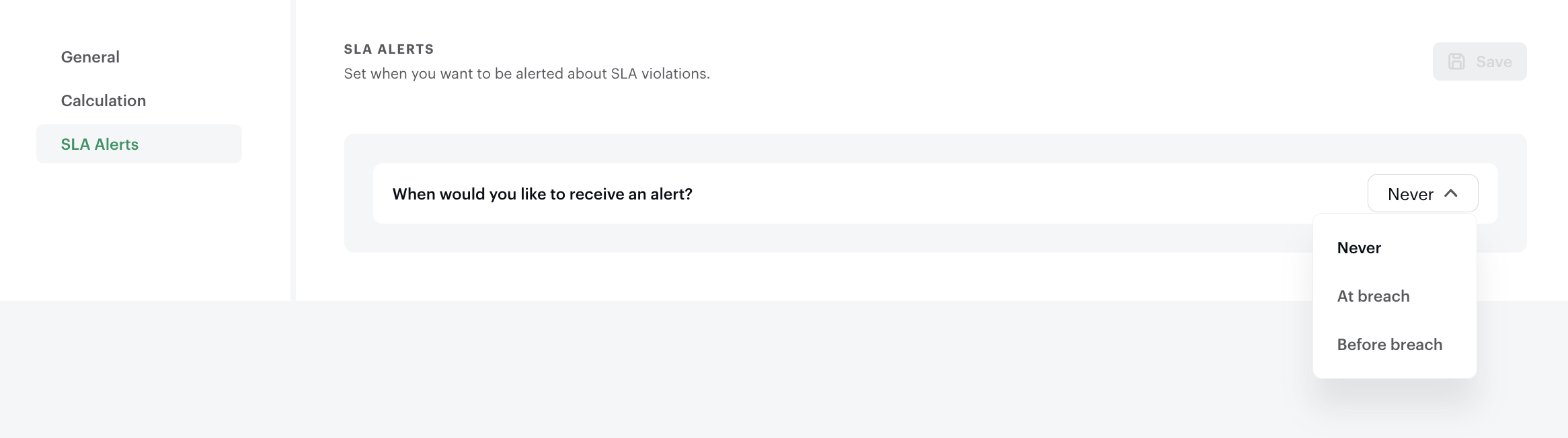Choose the Never option in list

click(x=1359, y=248)
